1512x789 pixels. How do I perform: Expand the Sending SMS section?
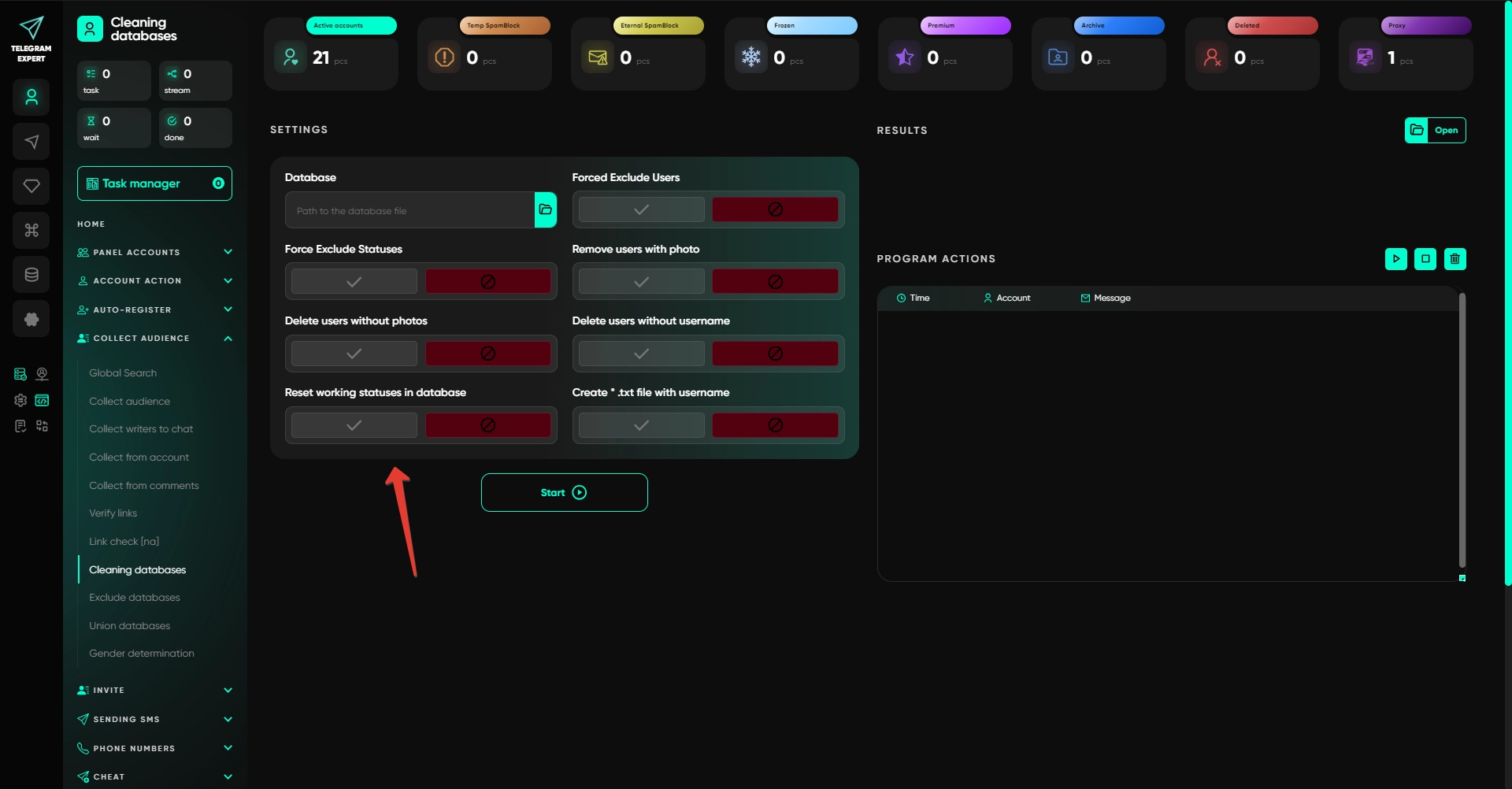point(155,719)
